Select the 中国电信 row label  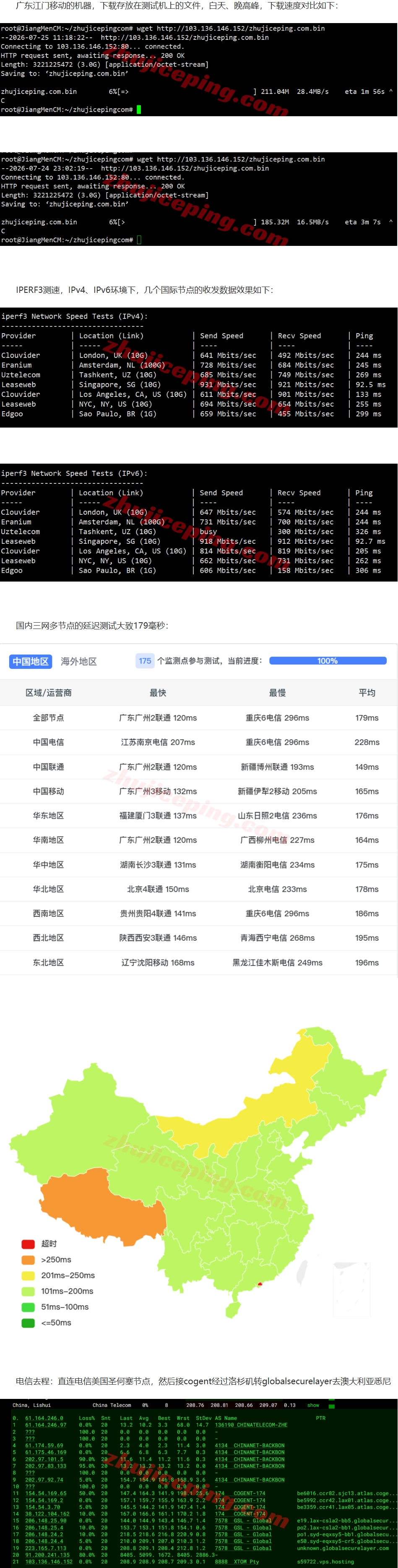[x=49, y=742]
